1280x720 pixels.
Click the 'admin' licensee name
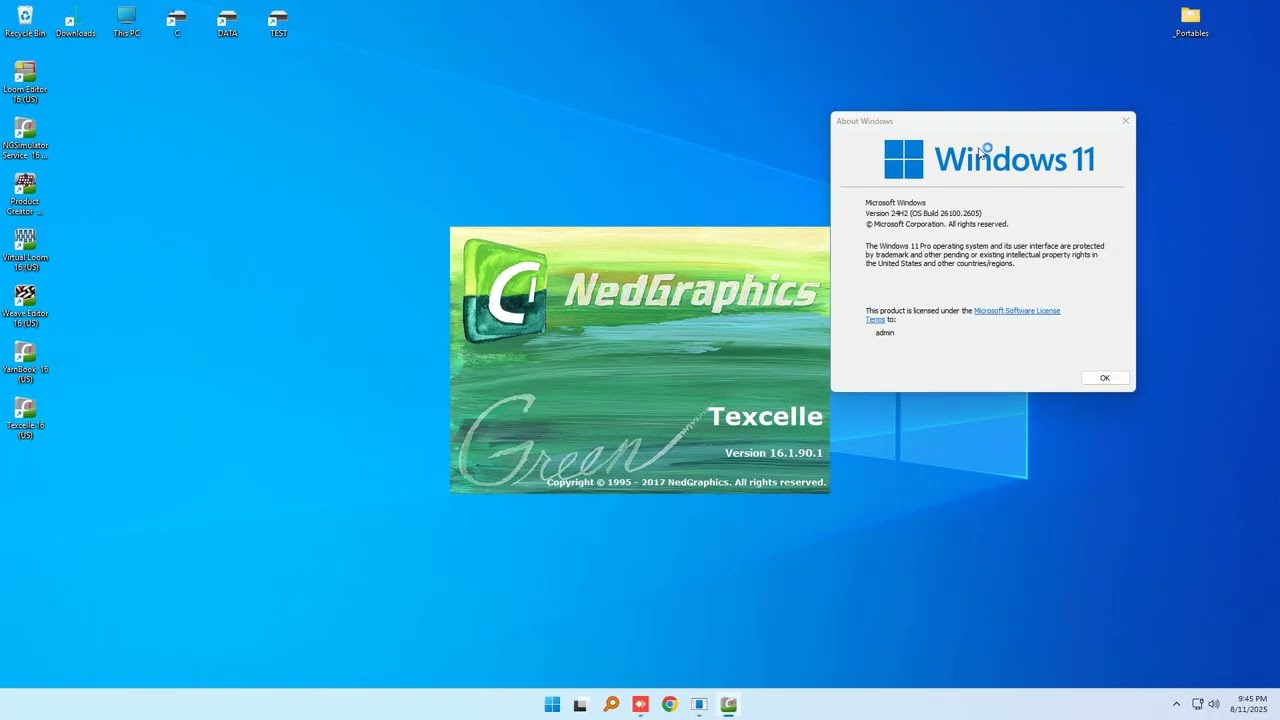coord(885,333)
